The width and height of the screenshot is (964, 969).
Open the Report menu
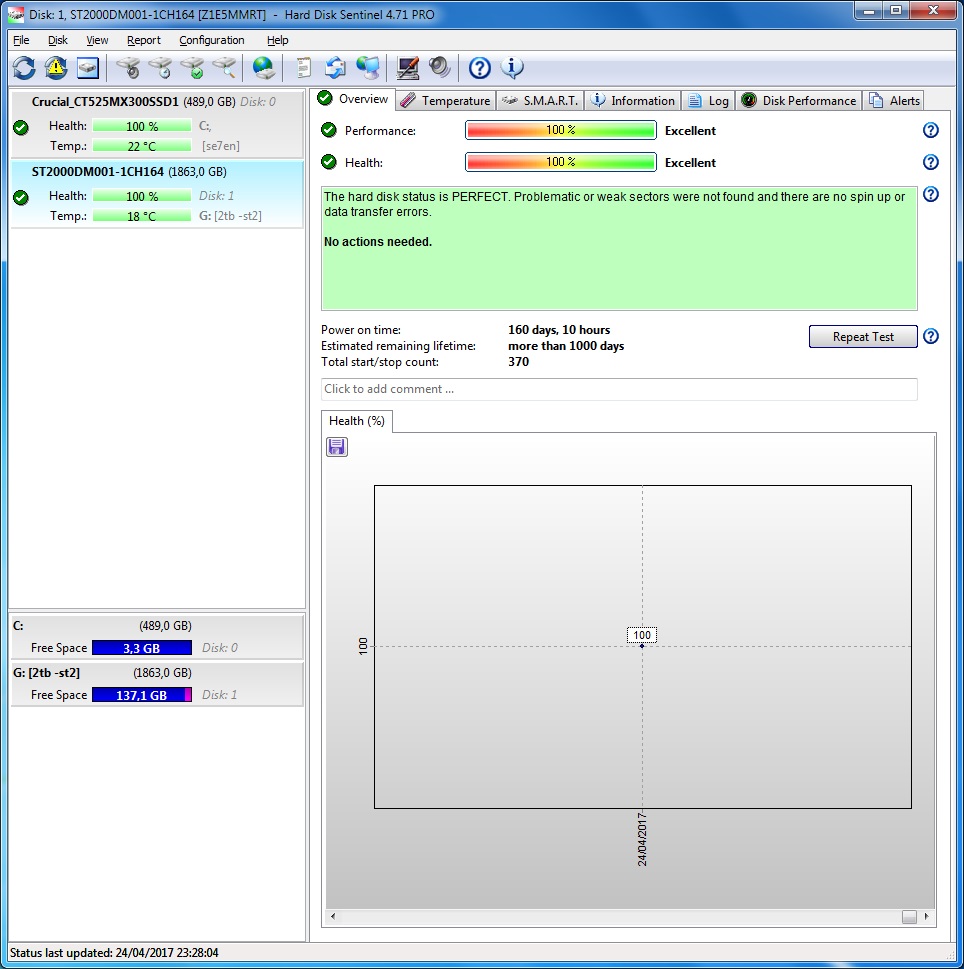tap(143, 40)
